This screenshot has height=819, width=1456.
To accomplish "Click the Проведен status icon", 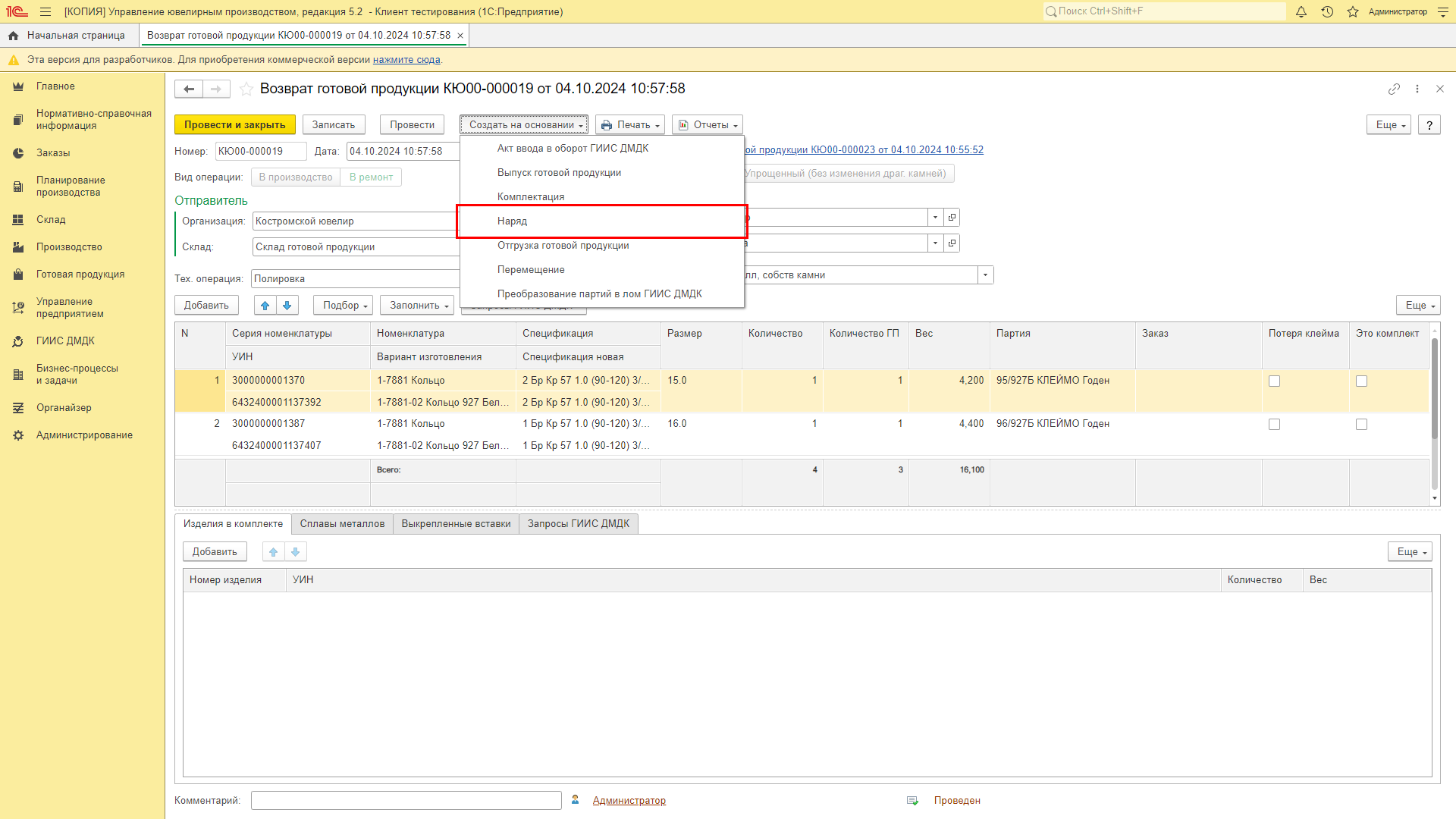I will pyautogui.click(x=912, y=801).
